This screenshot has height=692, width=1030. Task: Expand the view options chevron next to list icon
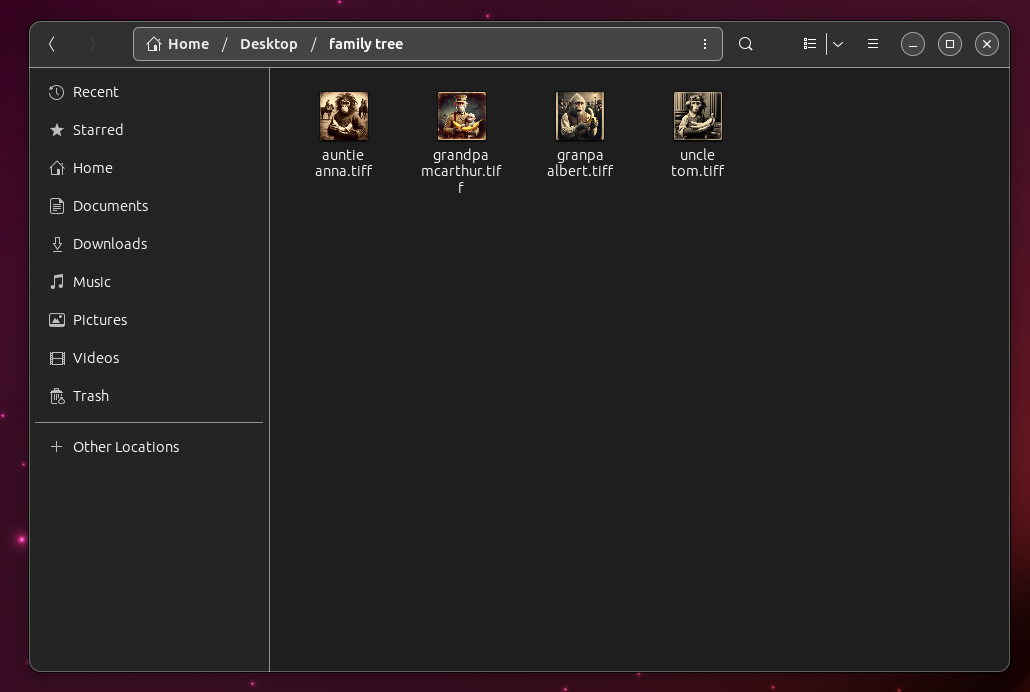[x=838, y=44]
